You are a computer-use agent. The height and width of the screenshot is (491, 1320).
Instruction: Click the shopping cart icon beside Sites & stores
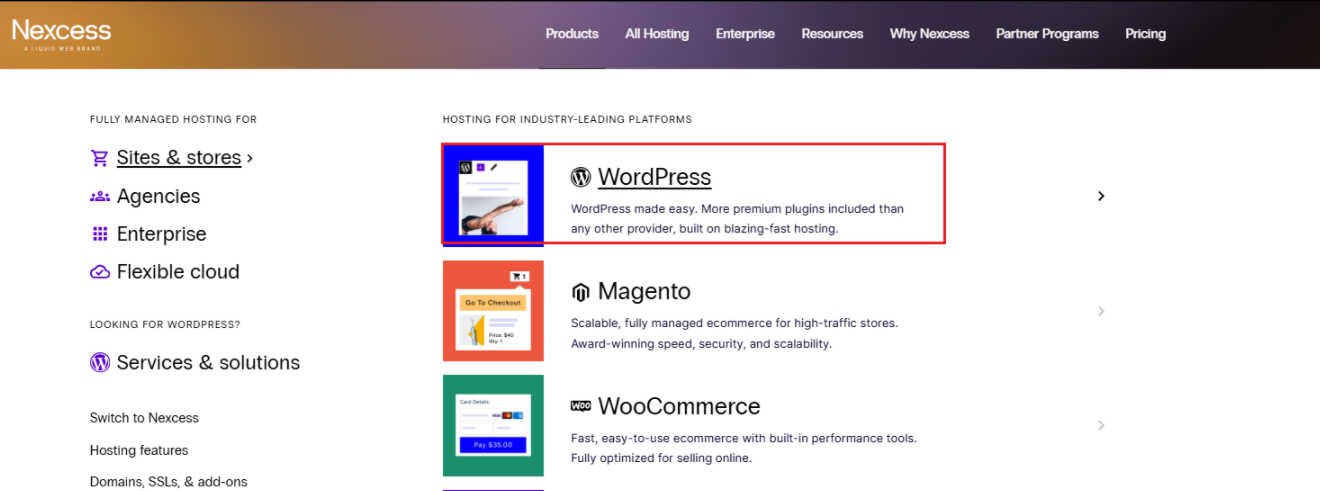99,158
